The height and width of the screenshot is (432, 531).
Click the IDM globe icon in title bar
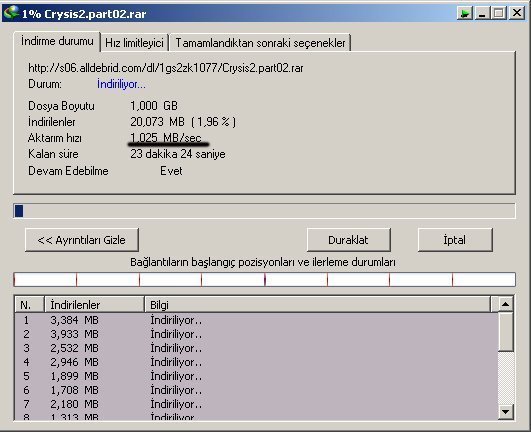point(11,13)
